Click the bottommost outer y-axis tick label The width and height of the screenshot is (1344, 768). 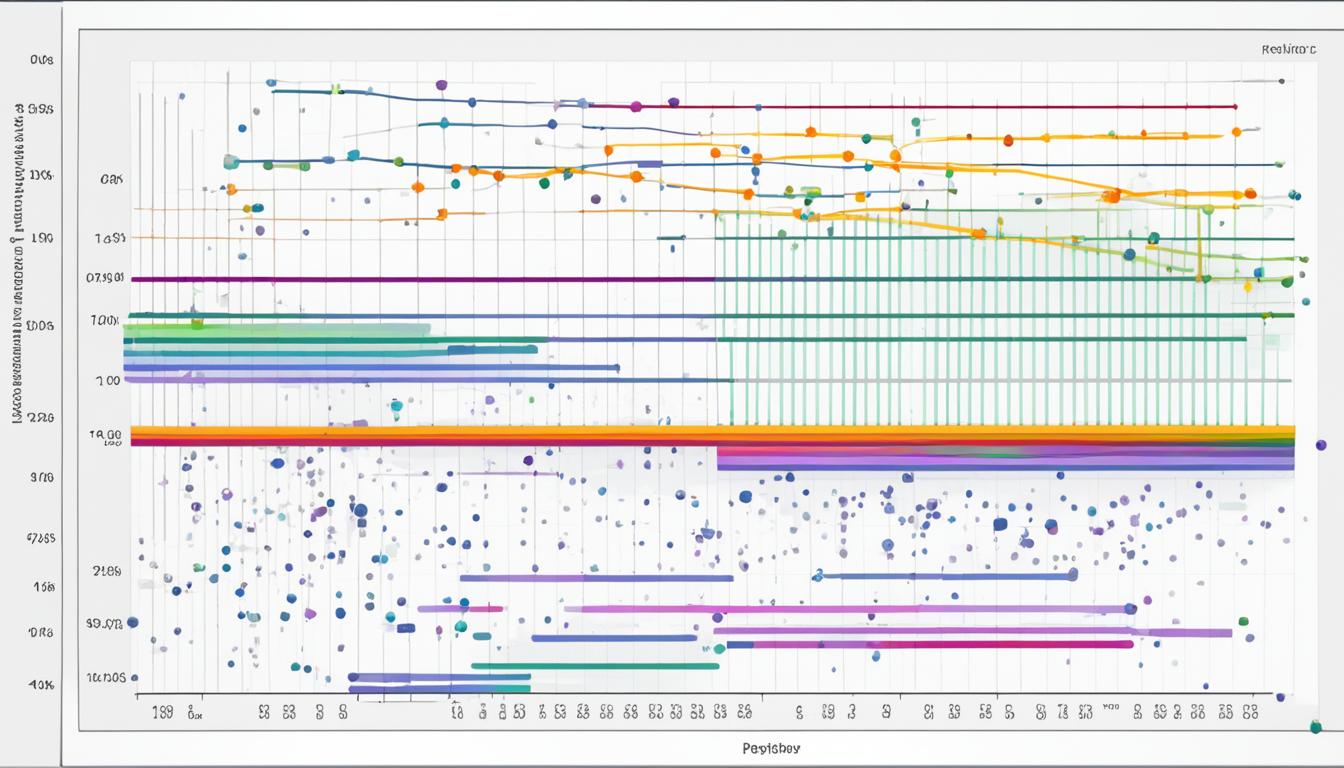[x=41, y=686]
